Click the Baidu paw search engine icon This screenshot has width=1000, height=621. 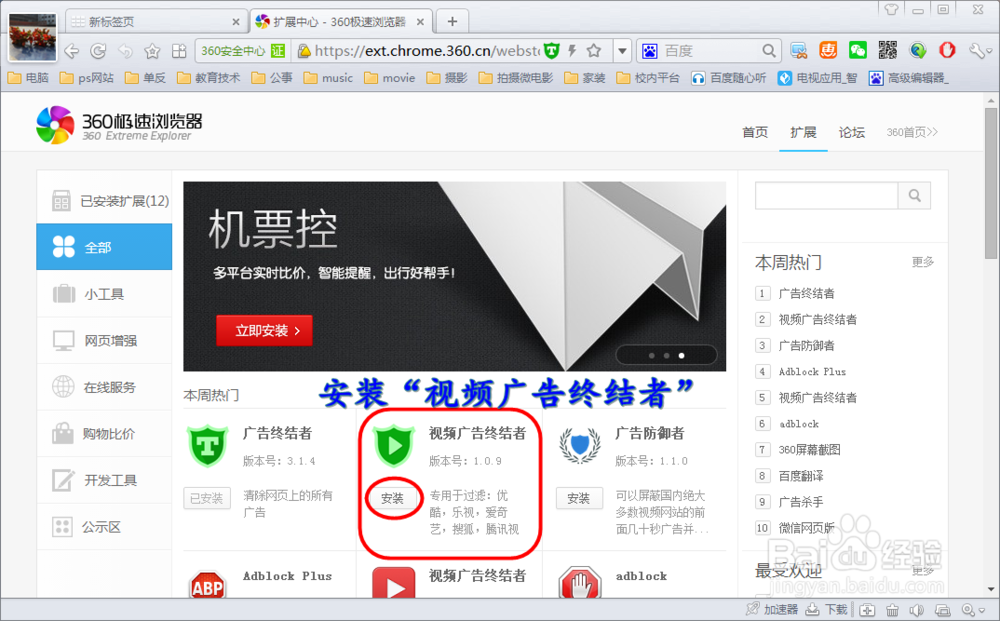pyautogui.click(x=650, y=51)
